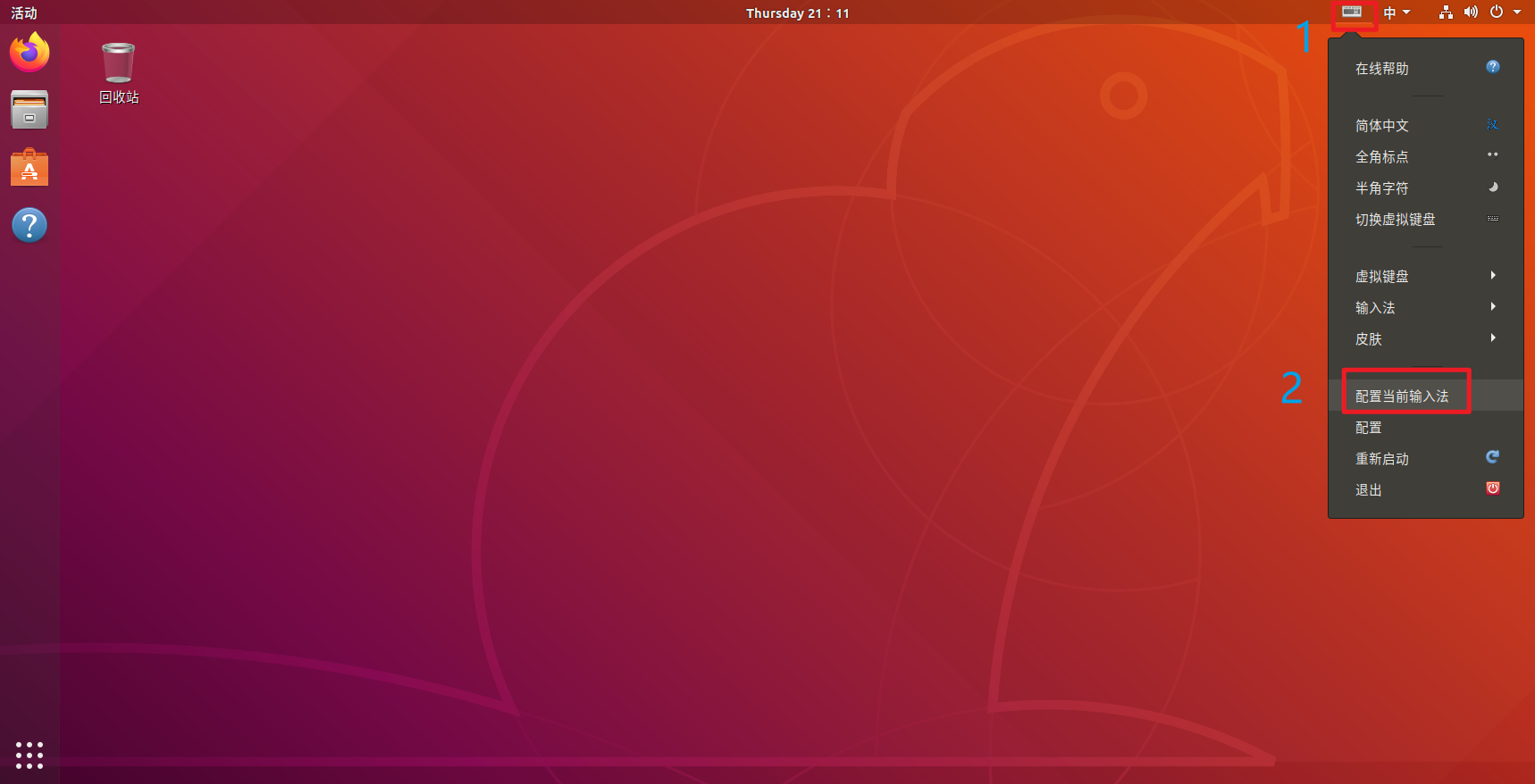Open Ubuntu Software store icon
This screenshot has height=784, width=1535.
[x=29, y=167]
